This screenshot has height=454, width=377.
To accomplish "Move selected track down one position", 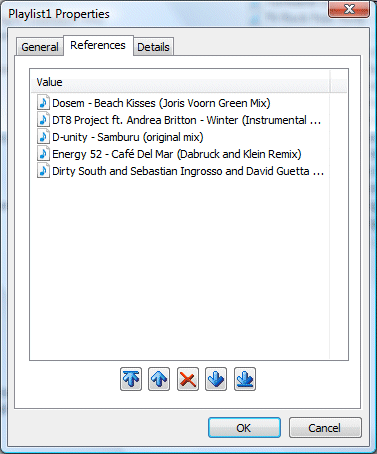I will click(x=216, y=379).
